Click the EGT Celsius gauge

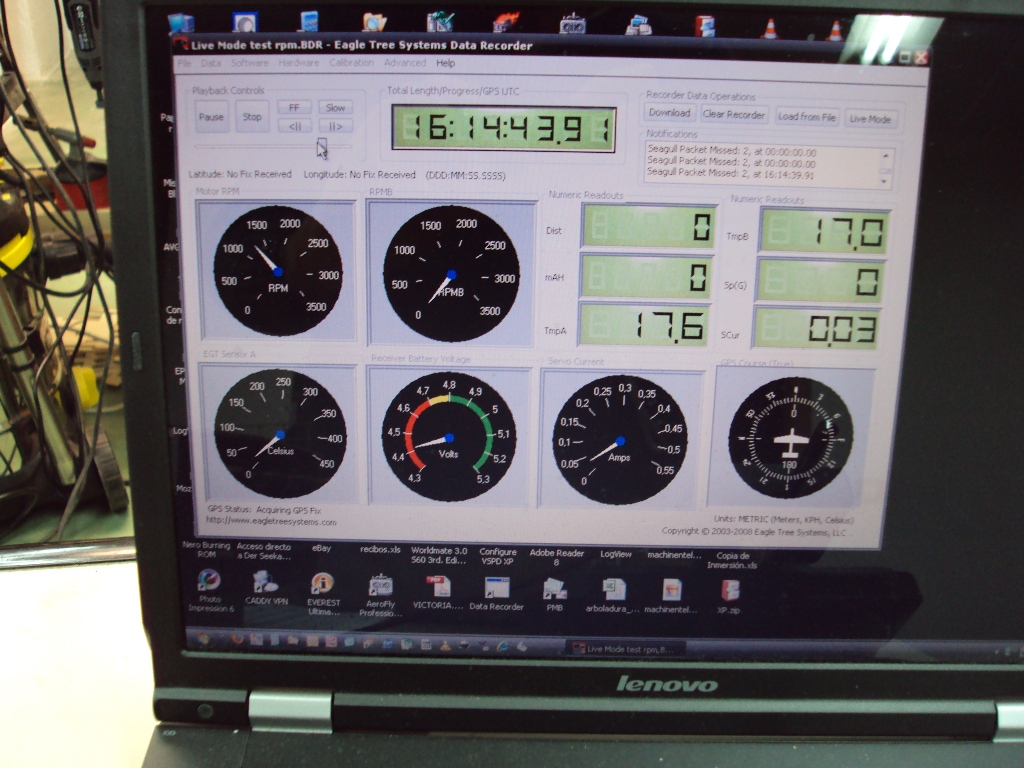[280, 434]
